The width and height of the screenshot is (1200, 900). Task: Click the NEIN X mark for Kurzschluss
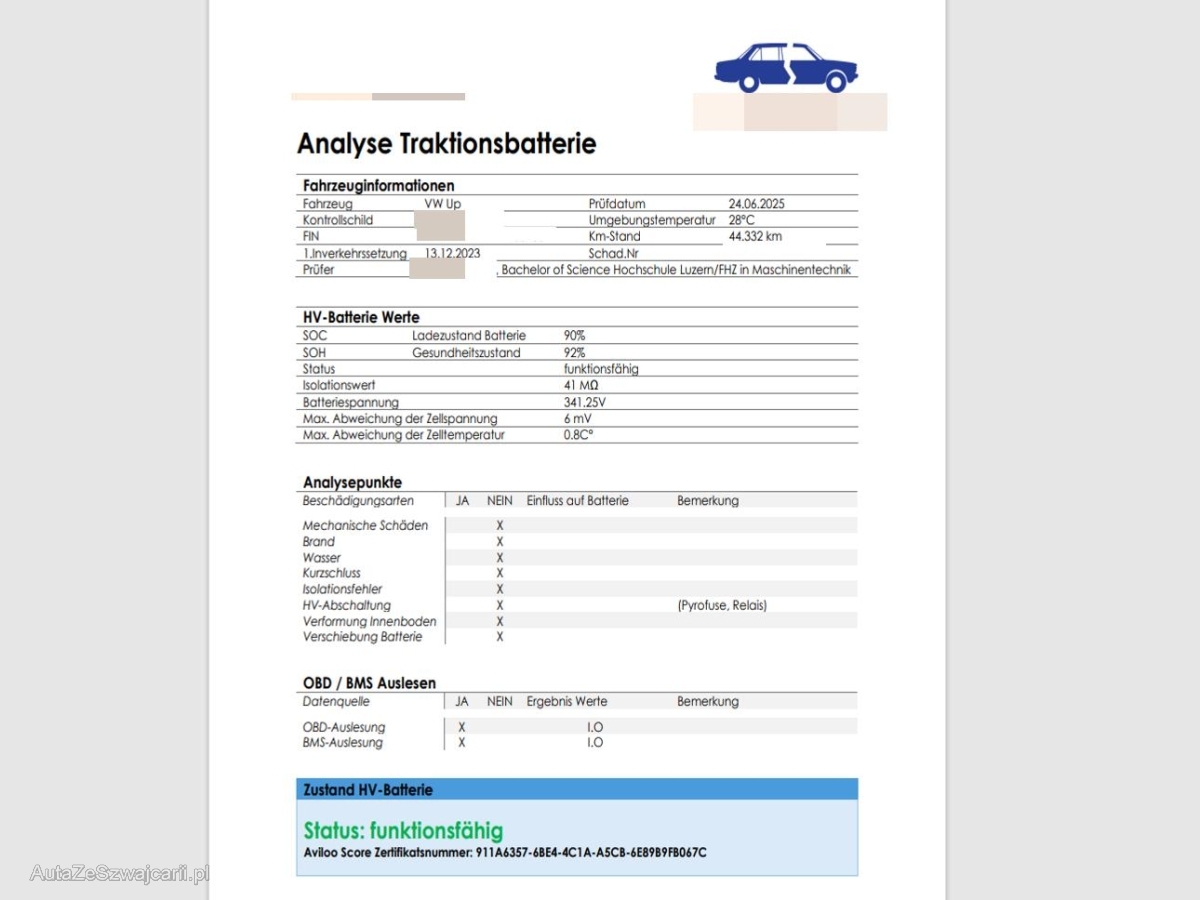[500, 574]
